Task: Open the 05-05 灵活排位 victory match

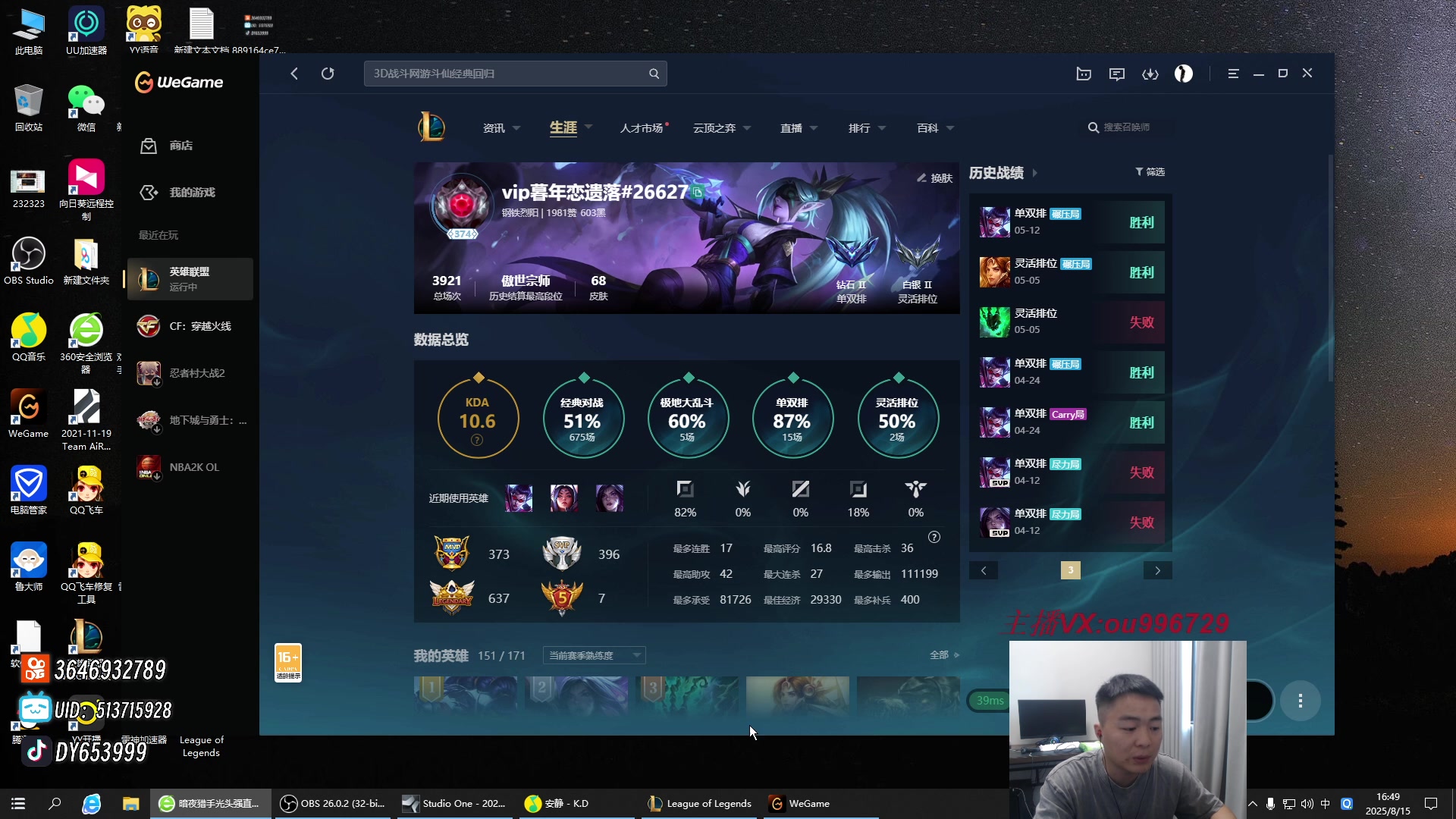Action: (1071, 272)
